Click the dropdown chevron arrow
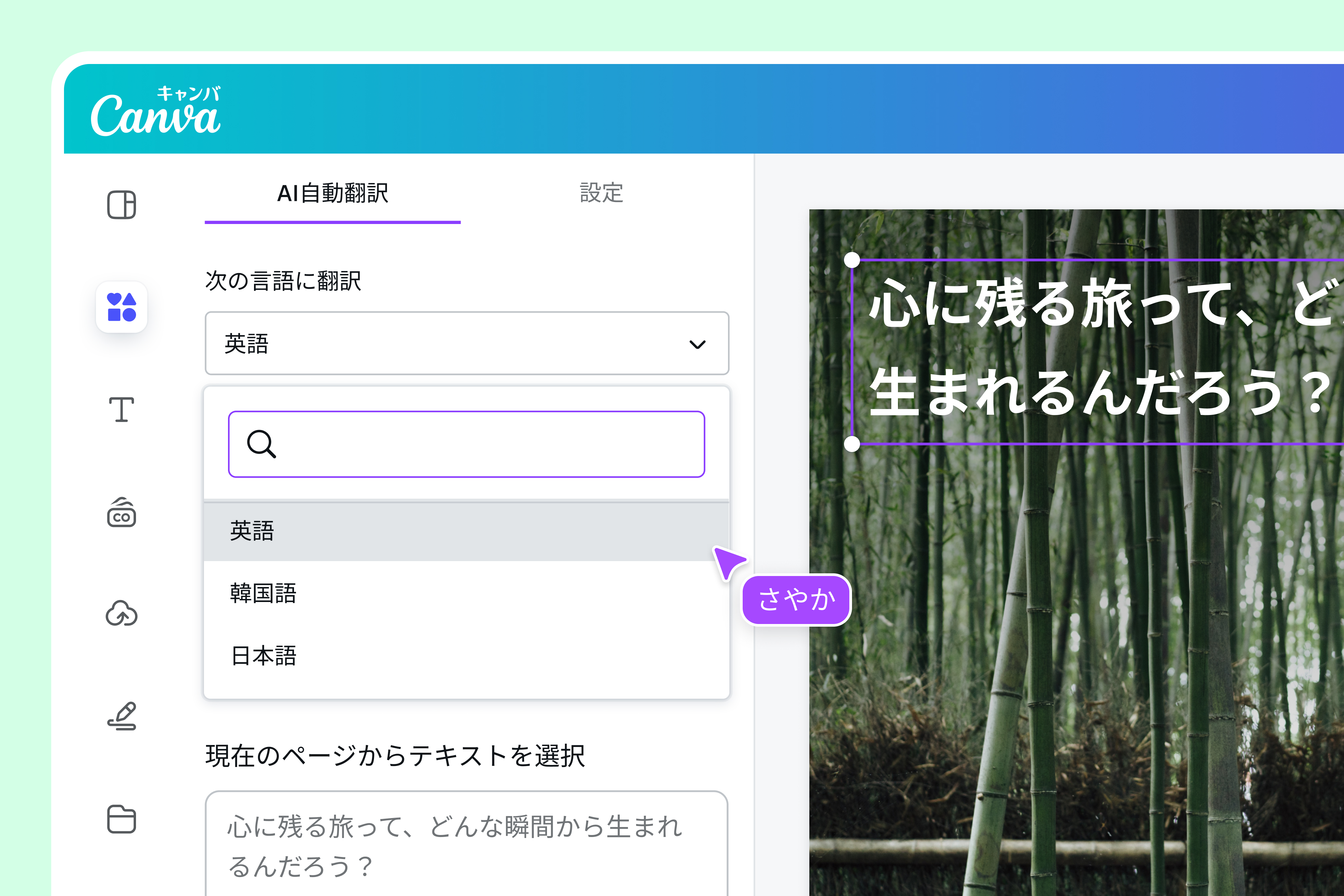 [x=698, y=344]
